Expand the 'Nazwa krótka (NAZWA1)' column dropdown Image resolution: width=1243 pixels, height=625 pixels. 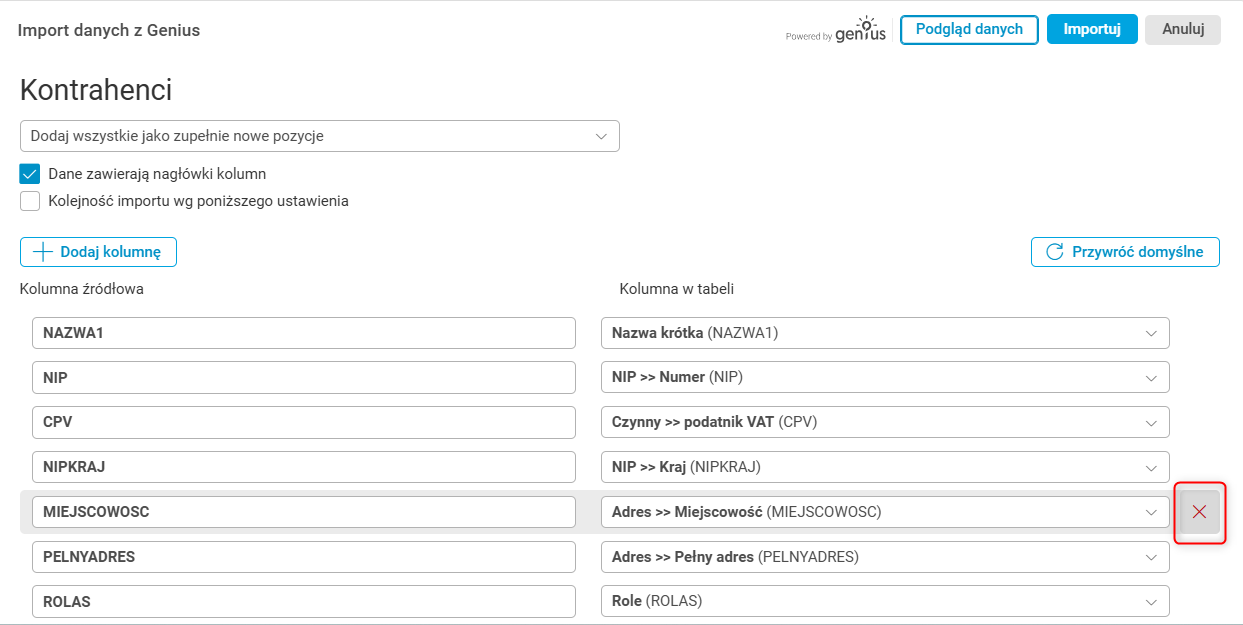pyautogui.click(x=884, y=333)
